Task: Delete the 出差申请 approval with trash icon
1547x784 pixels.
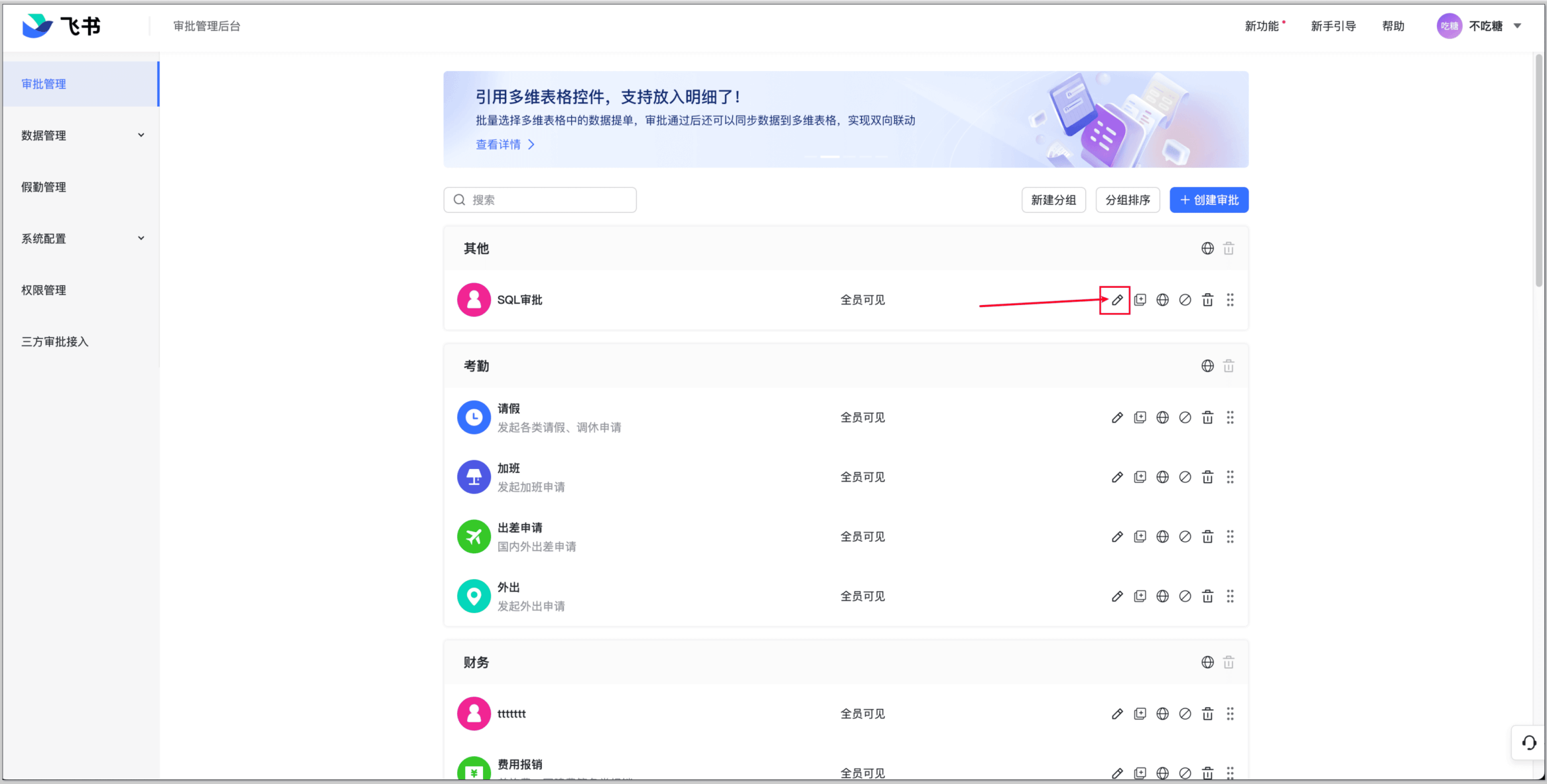Action: click(x=1207, y=537)
